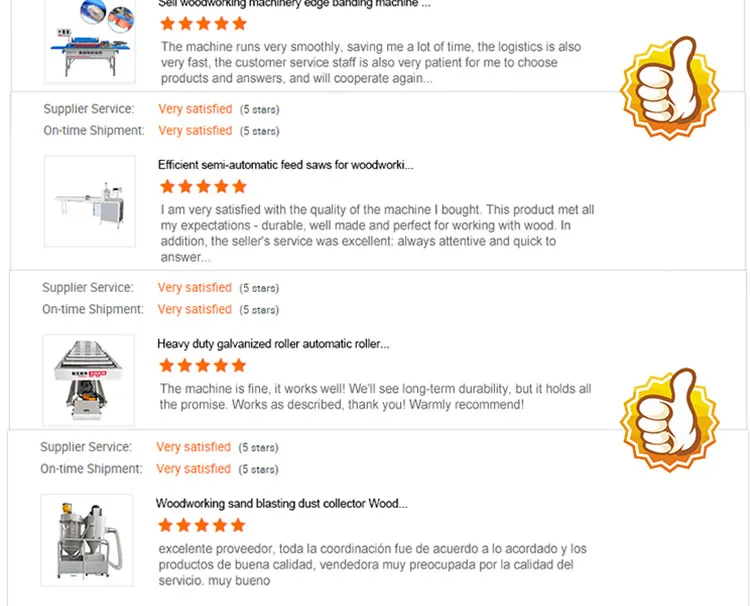Click the edge banding machine product thumbnail
The image size is (750, 606).
(89, 40)
